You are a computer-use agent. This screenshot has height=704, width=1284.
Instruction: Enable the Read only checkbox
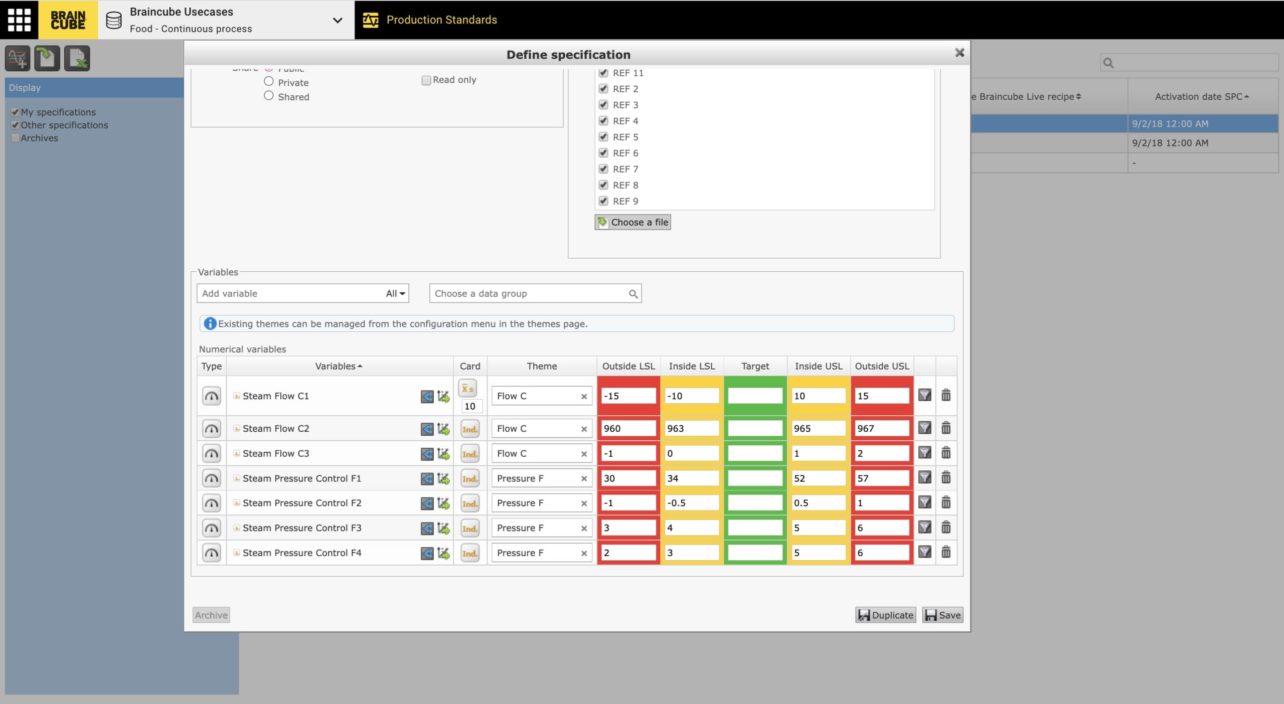[x=426, y=80]
